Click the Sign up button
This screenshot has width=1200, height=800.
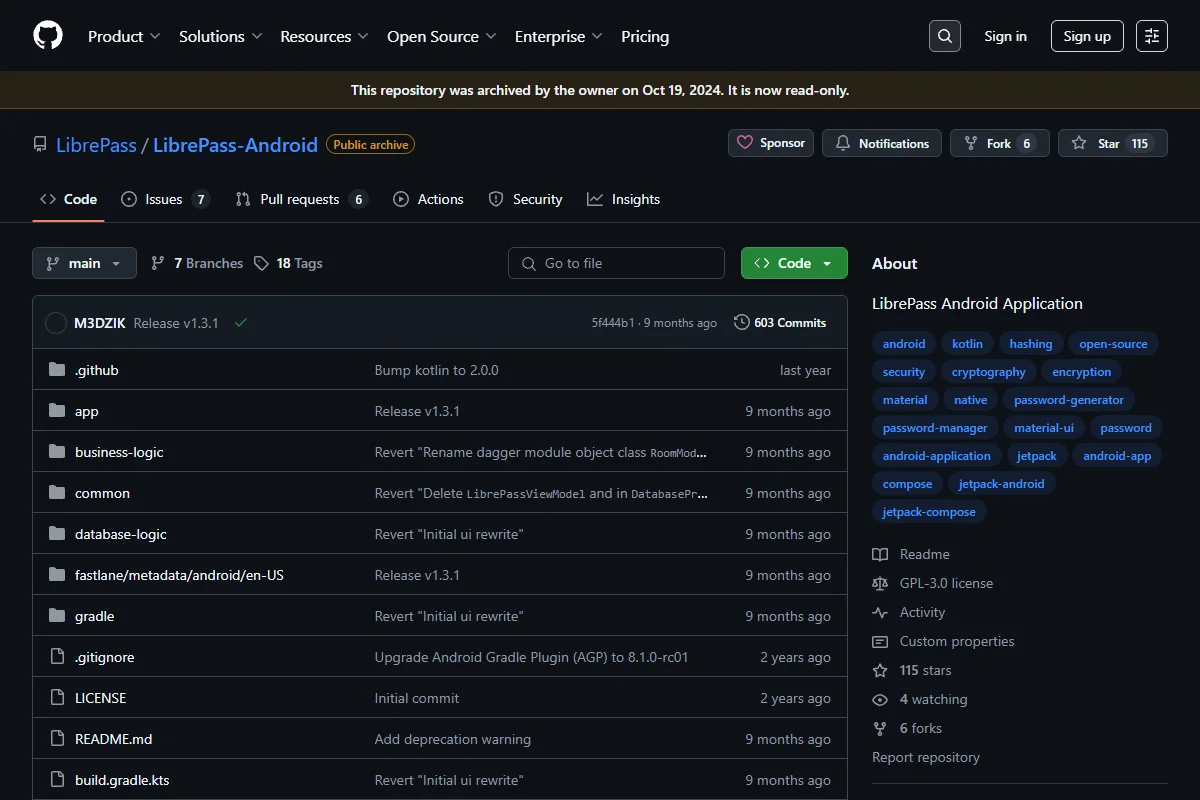pyautogui.click(x=1087, y=36)
